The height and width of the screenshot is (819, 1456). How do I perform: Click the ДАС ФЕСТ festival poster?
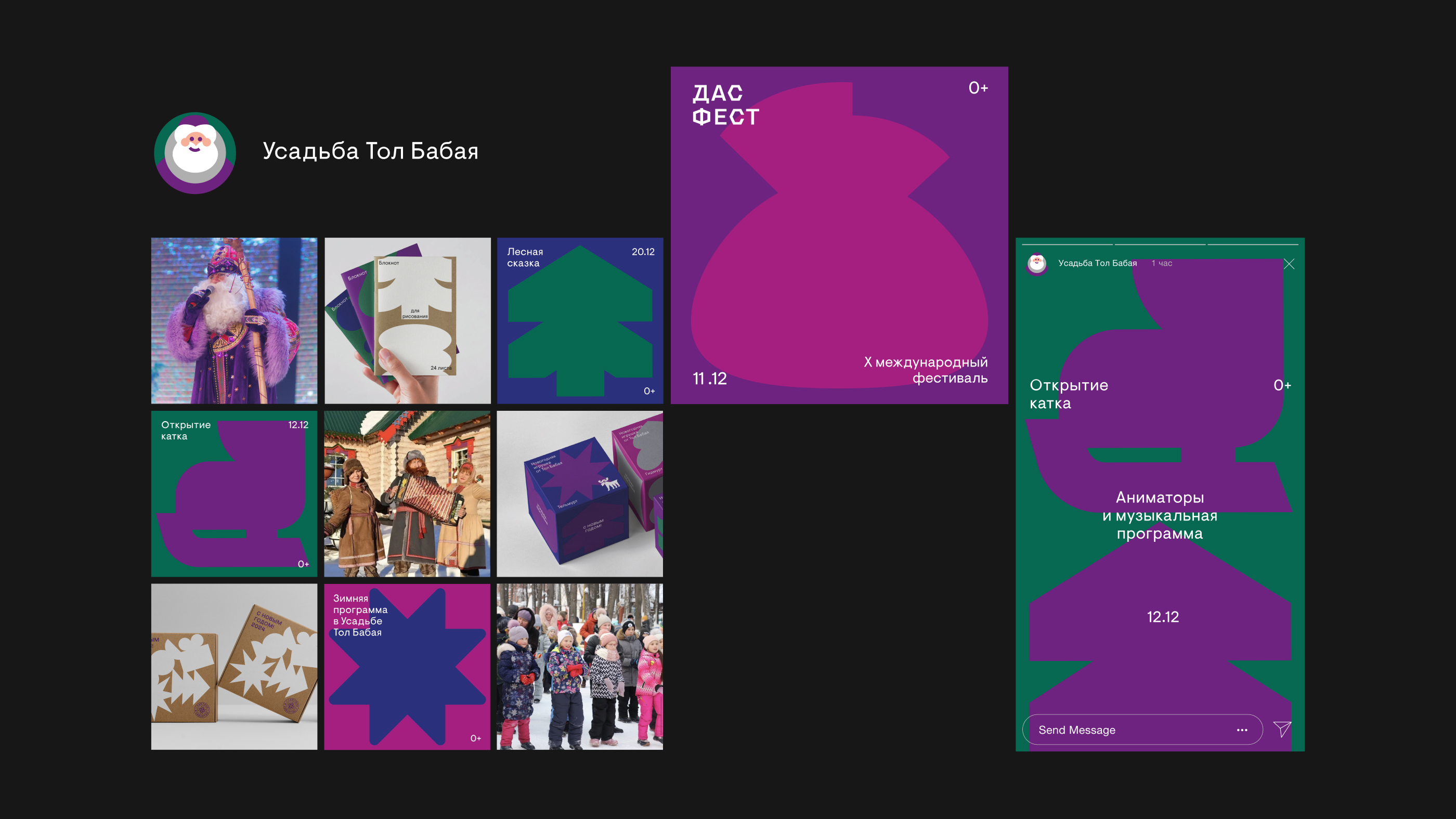coord(839,235)
